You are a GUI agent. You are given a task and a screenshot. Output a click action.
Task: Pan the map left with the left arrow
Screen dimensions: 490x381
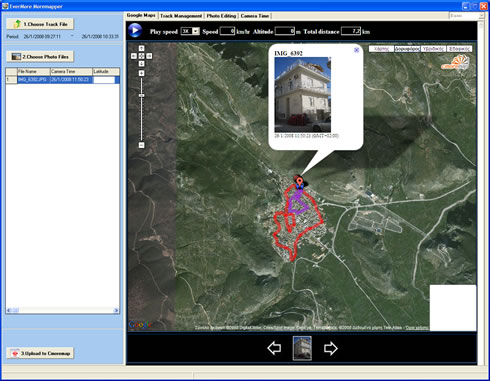[x=134, y=56]
